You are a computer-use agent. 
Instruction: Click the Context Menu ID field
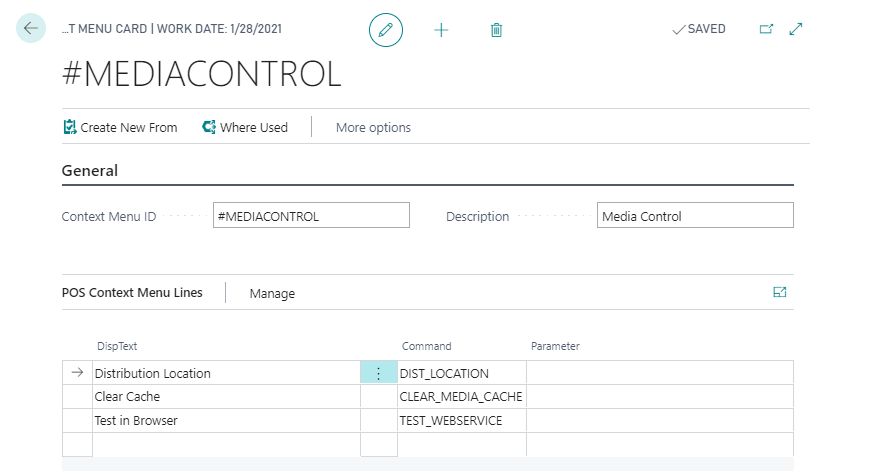(x=311, y=216)
